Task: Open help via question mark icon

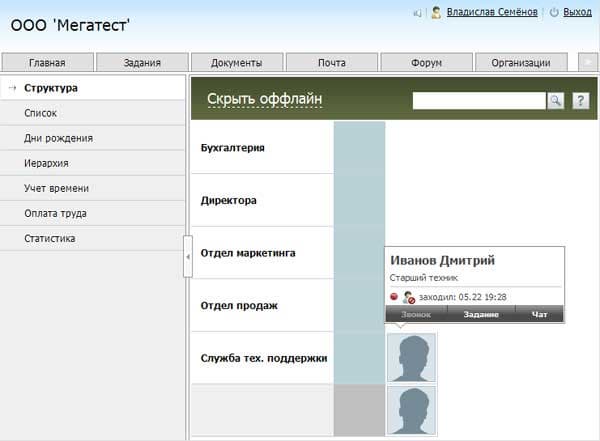Action: [x=580, y=101]
